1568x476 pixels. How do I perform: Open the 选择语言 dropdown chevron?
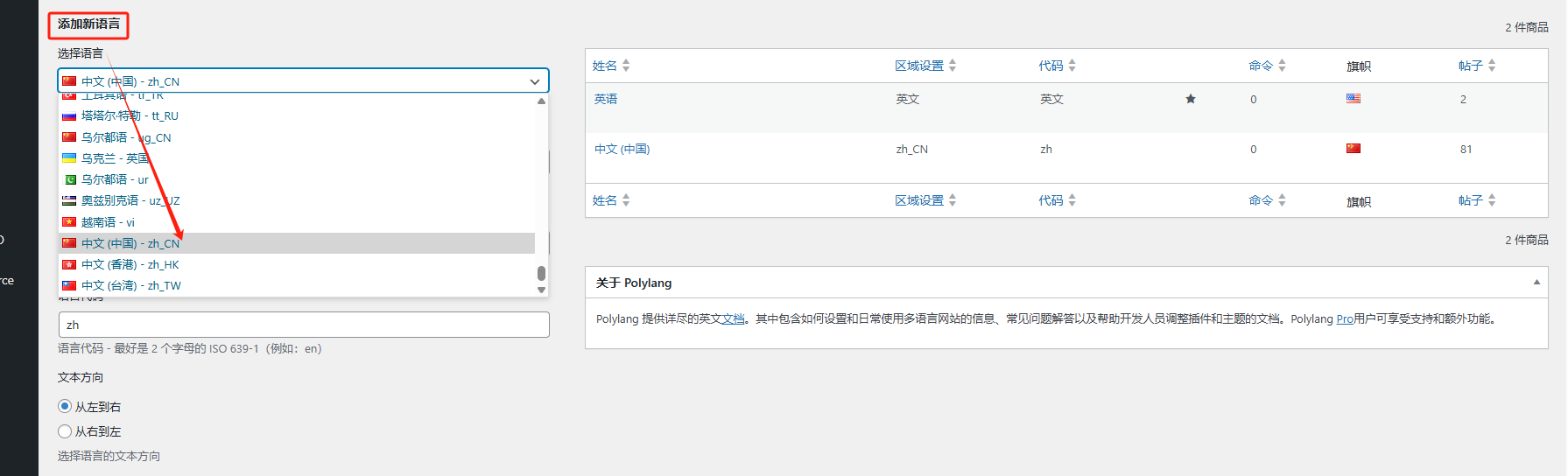coord(534,81)
